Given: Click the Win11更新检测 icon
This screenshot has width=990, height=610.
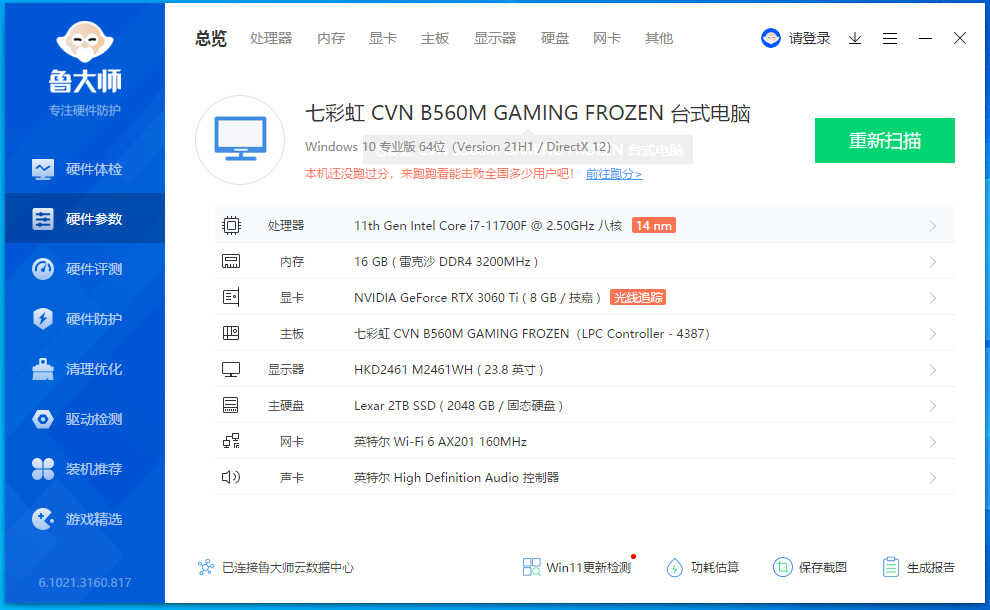Looking at the screenshot, I should pyautogui.click(x=532, y=567).
